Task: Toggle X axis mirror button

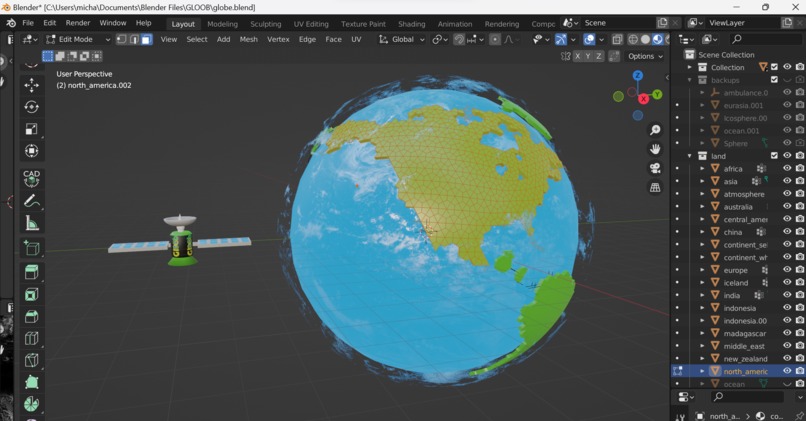Action: [x=578, y=56]
